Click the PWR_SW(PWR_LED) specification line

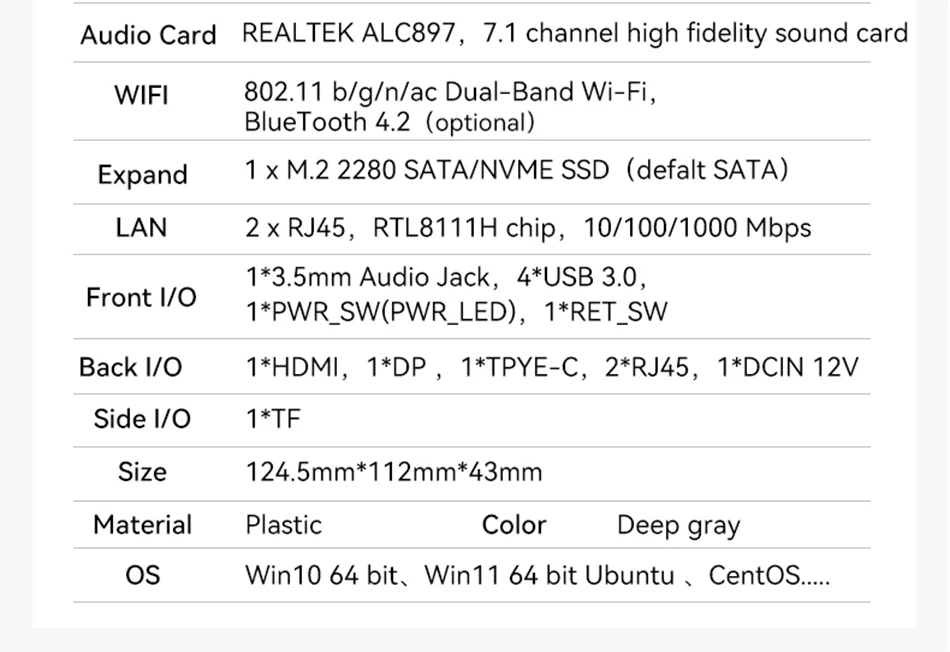457,312
